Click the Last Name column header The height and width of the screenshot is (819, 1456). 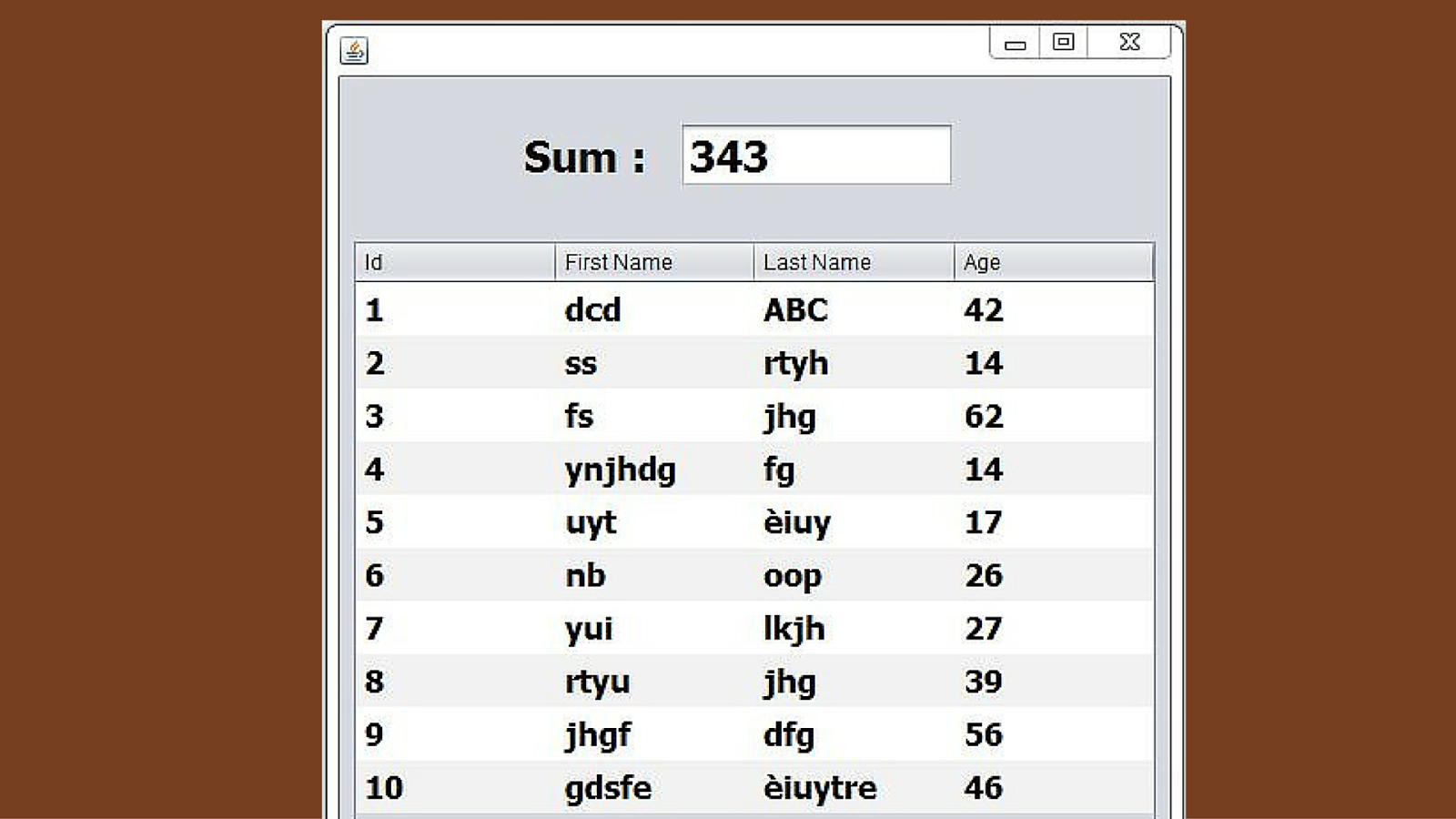click(854, 262)
